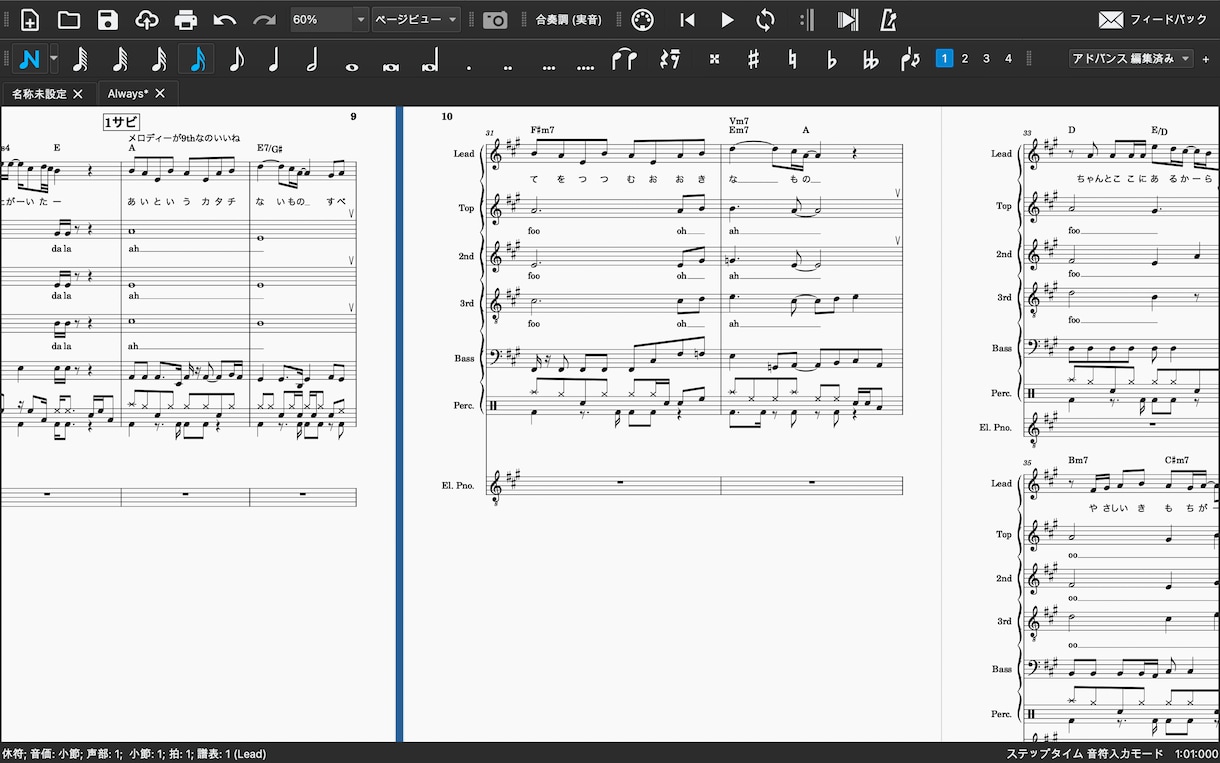1220x763 pixels.
Task: Close the Always* tab
Action: (160, 94)
